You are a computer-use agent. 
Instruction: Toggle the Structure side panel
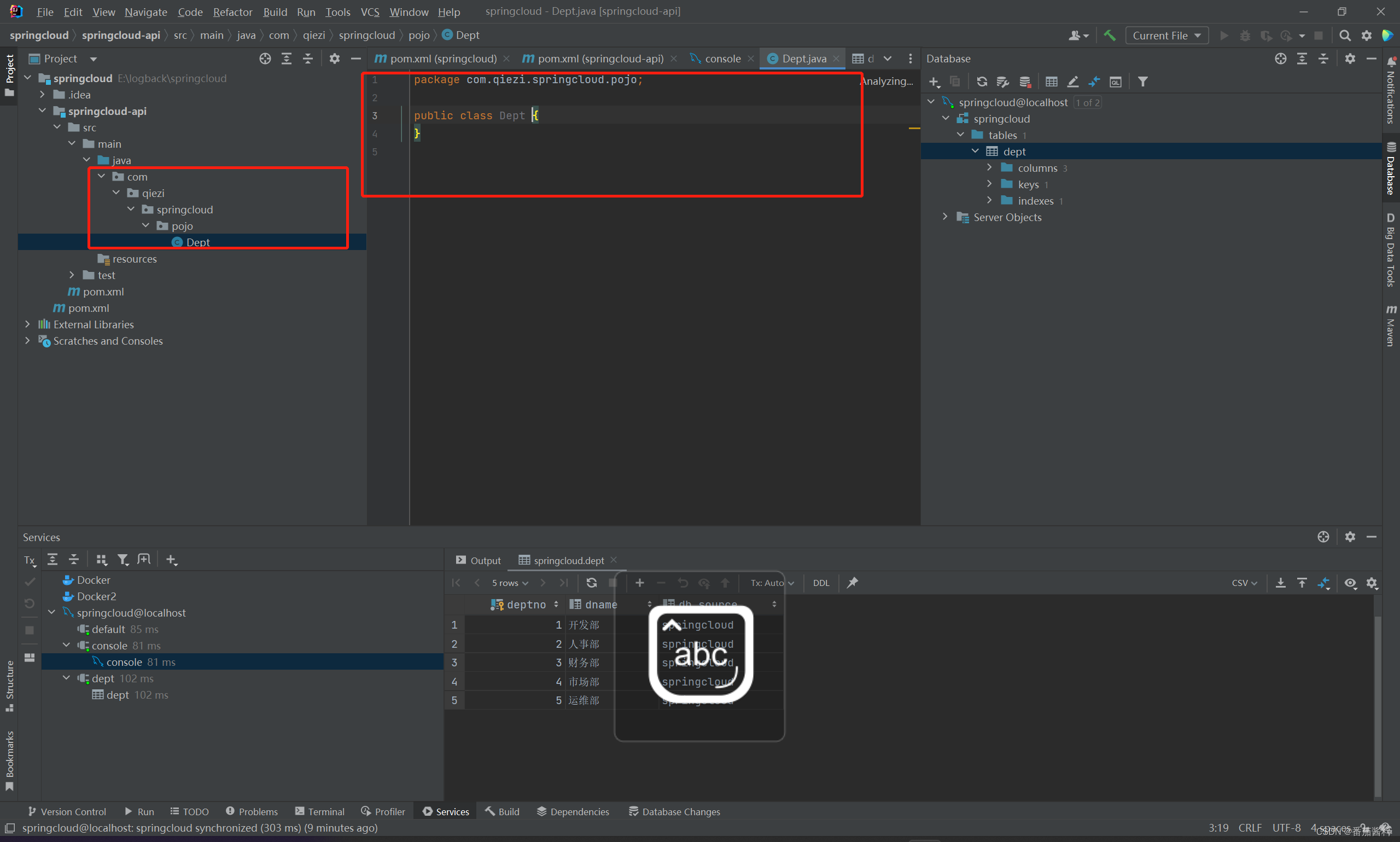point(10,685)
